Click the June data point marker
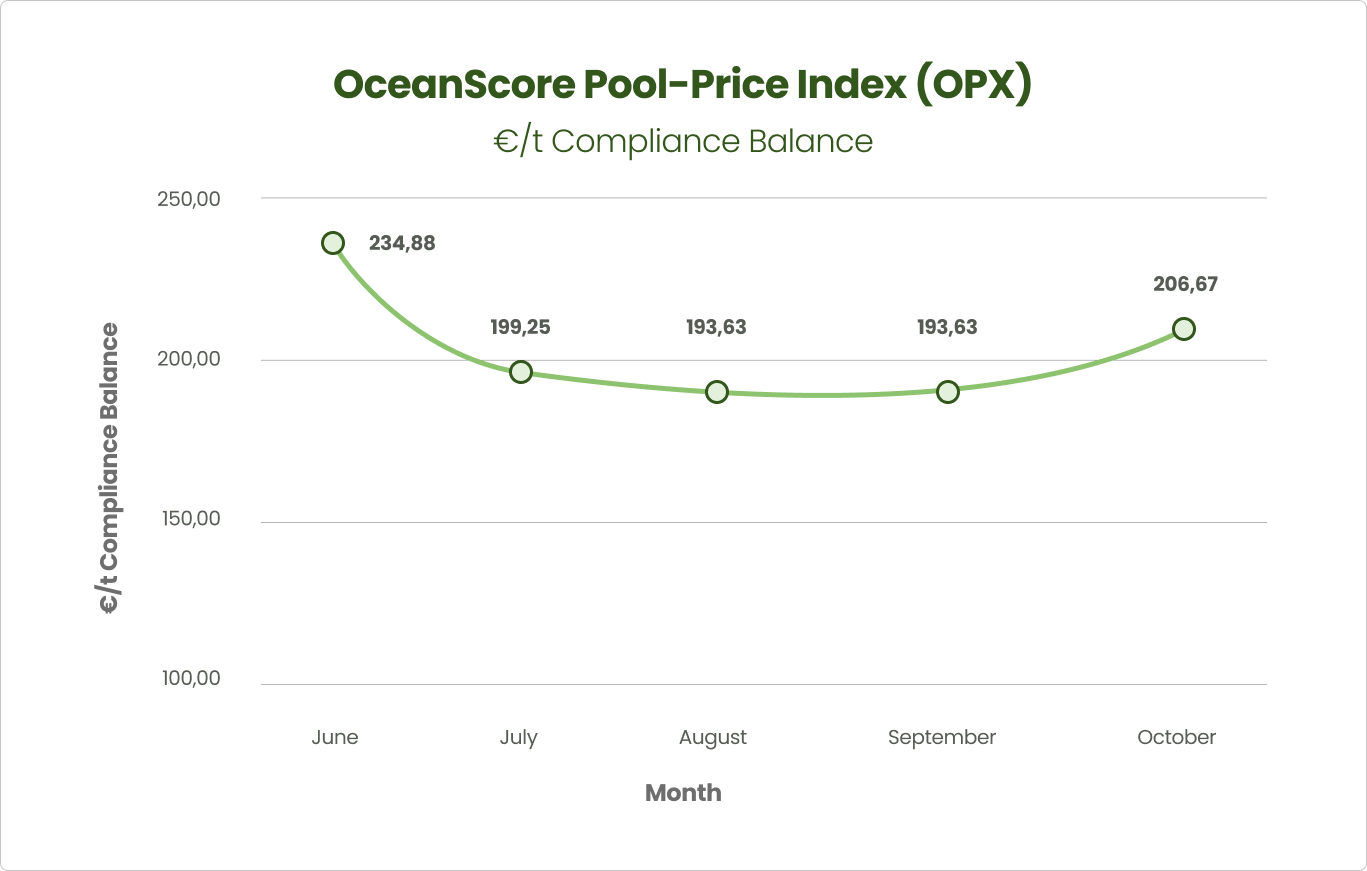This screenshot has height=871, width=1367. [x=333, y=243]
